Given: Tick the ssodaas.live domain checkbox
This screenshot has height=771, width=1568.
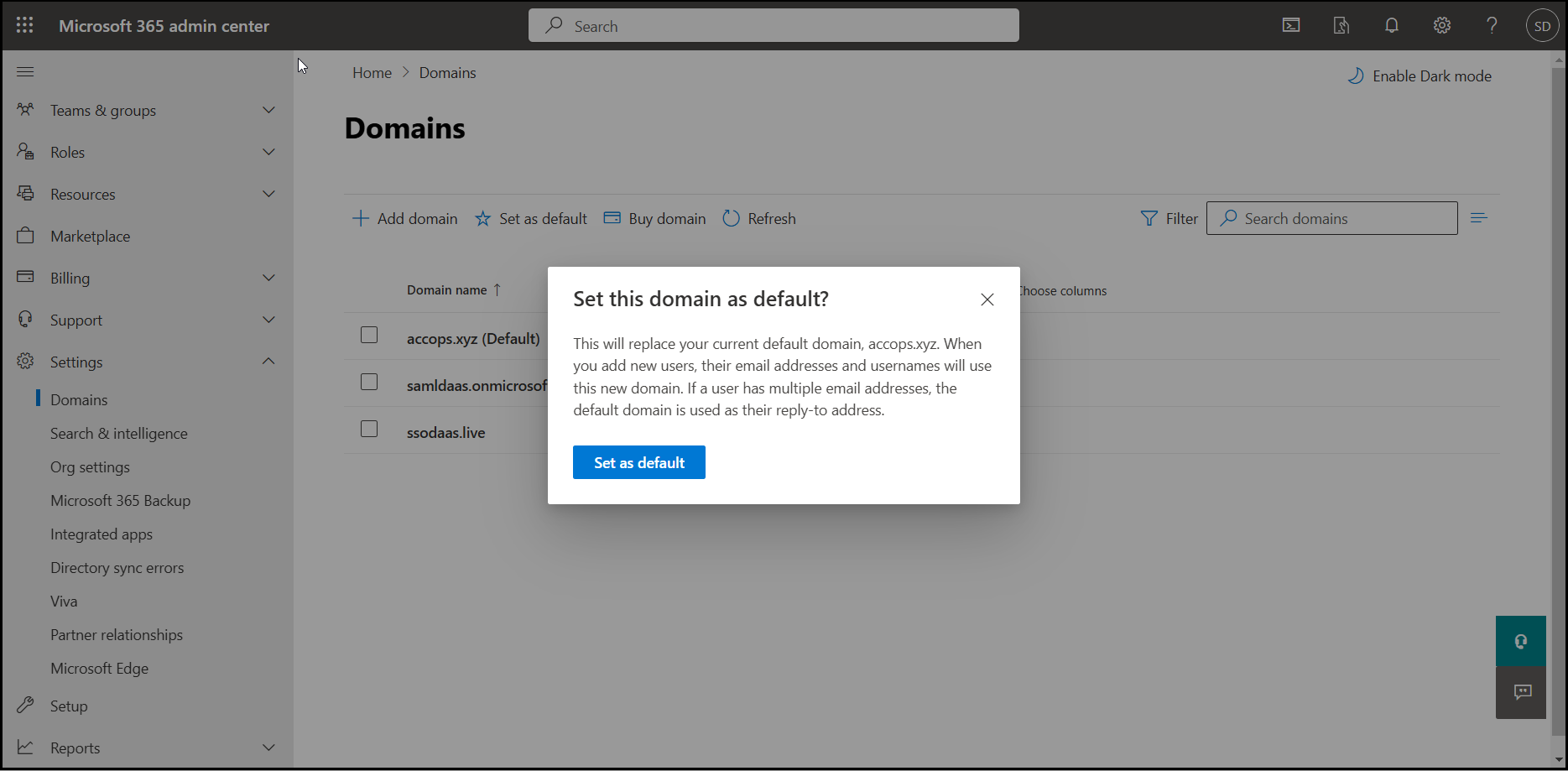Looking at the screenshot, I should [x=369, y=429].
